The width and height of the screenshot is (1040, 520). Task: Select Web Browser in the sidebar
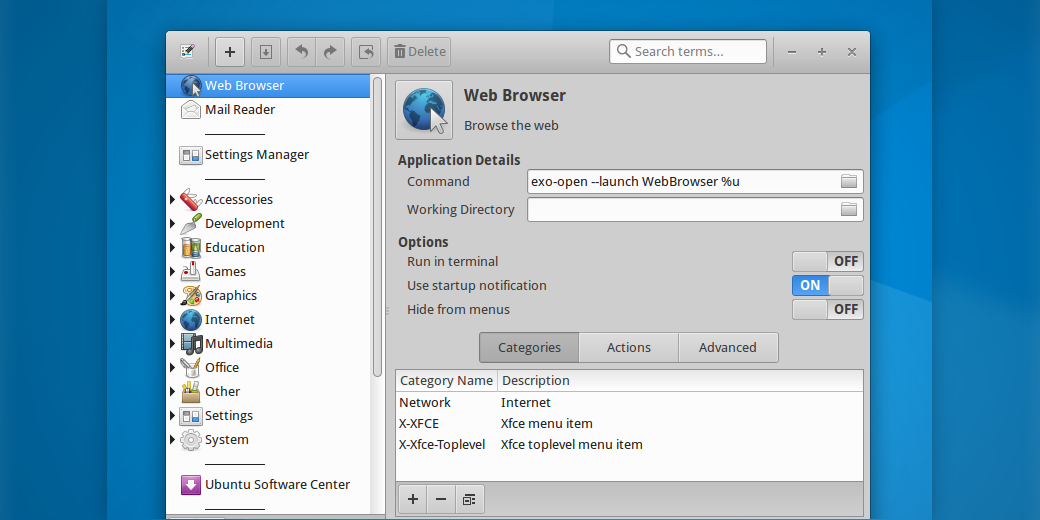(268, 86)
